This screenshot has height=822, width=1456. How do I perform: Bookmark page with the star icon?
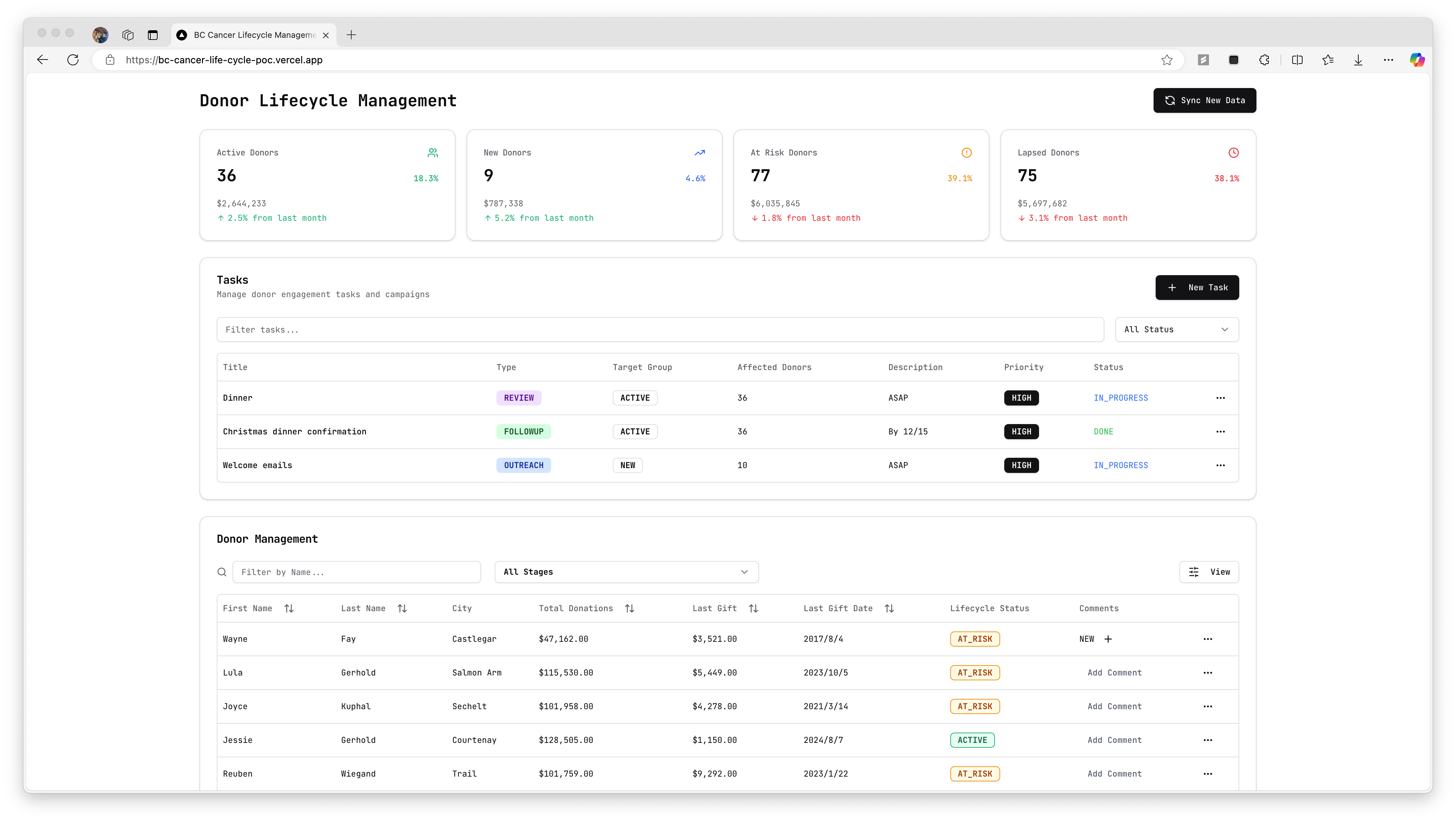coord(1167,60)
